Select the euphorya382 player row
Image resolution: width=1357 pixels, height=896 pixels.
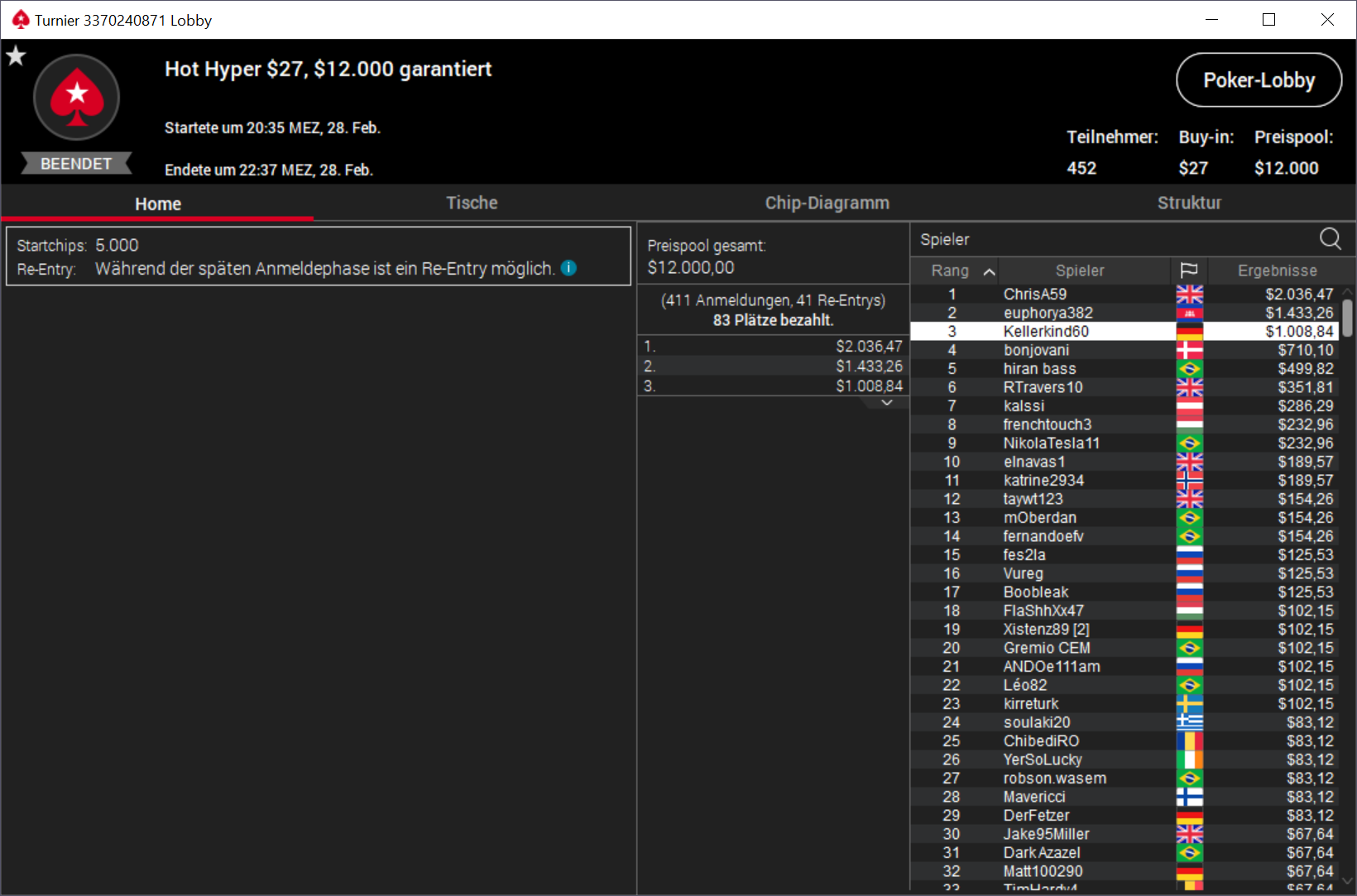click(1125, 313)
